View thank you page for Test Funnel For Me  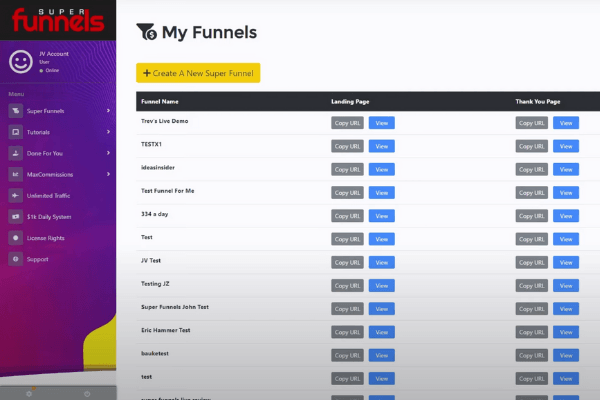point(566,193)
